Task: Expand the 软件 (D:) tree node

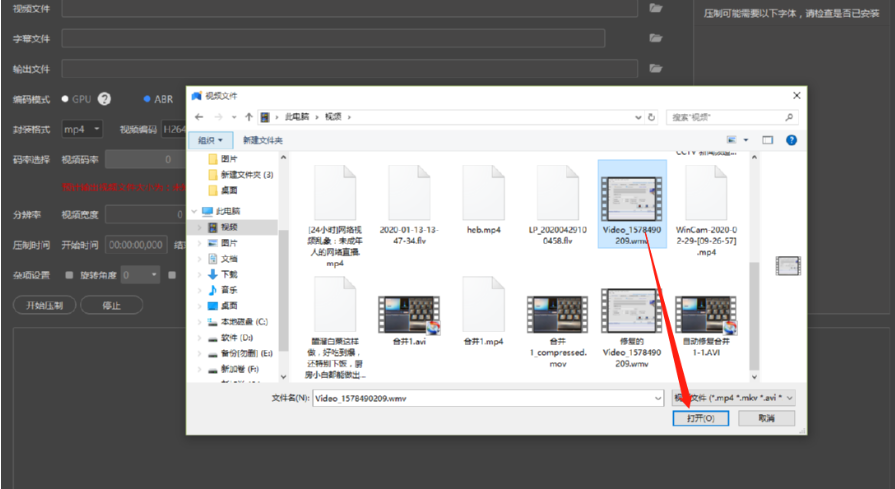Action: [x=199, y=338]
